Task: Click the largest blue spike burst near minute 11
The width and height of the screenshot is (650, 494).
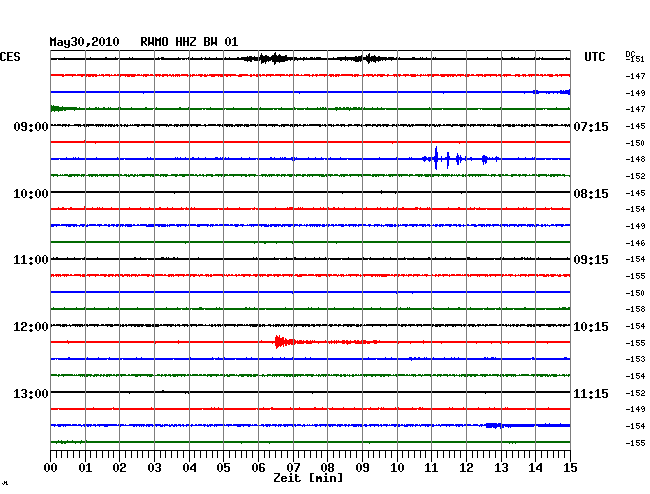Action: [x=436, y=158]
